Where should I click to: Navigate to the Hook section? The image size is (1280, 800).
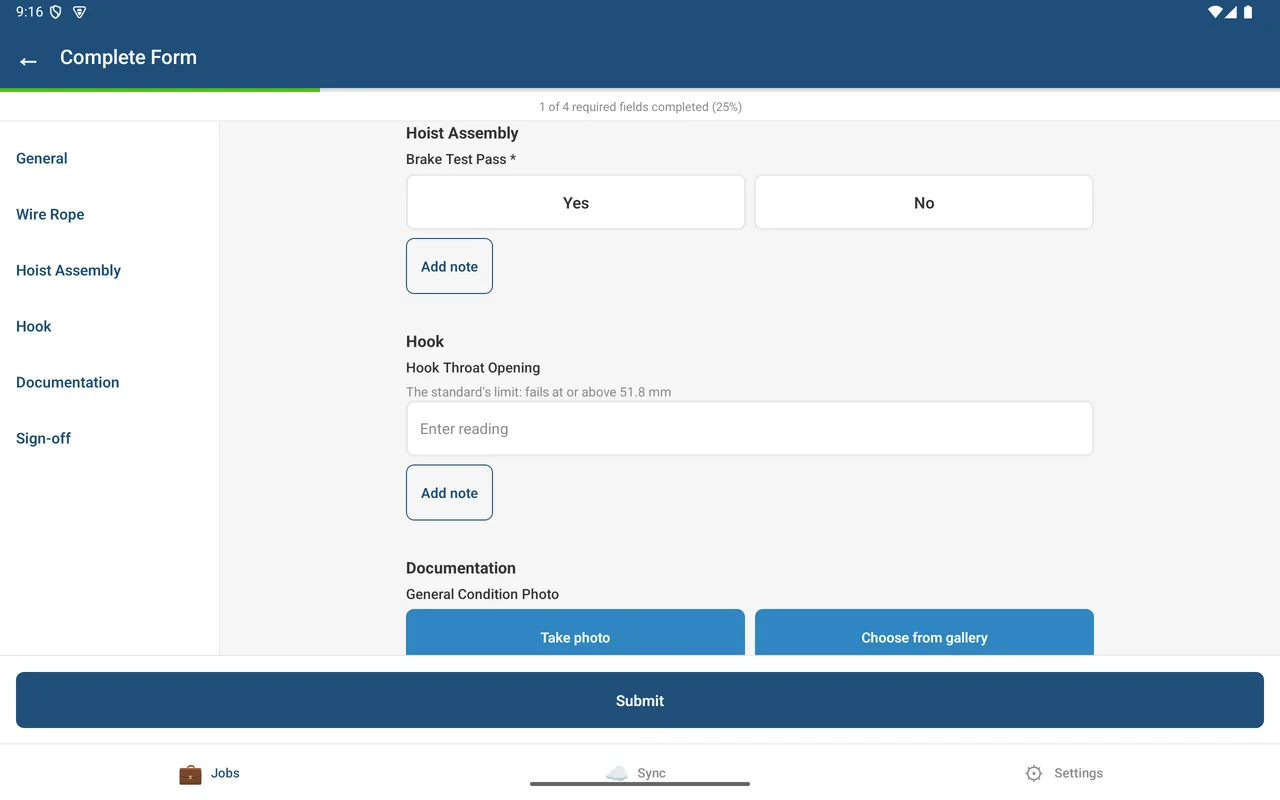pyautogui.click(x=34, y=326)
